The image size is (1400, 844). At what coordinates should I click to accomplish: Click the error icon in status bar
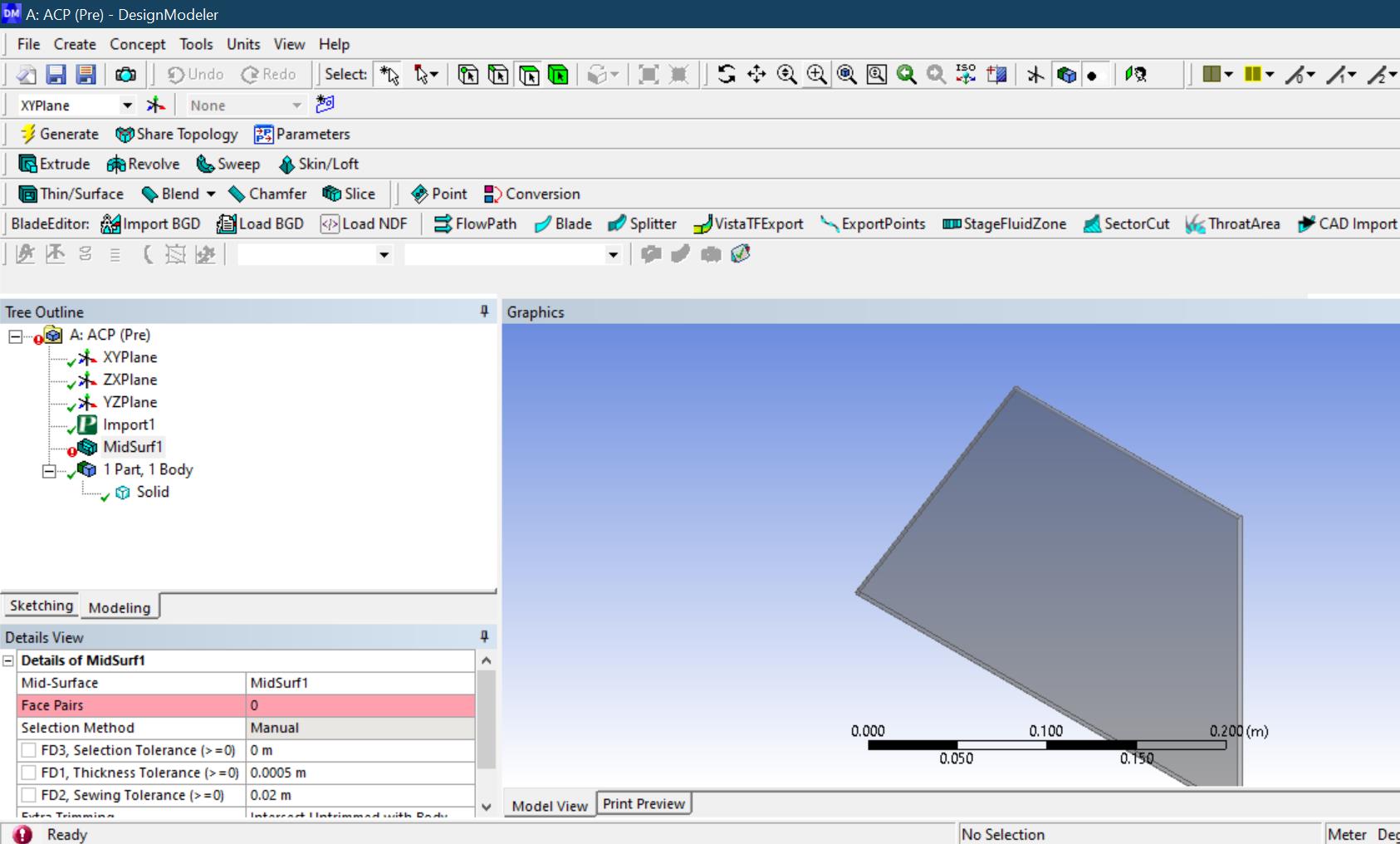[22, 834]
